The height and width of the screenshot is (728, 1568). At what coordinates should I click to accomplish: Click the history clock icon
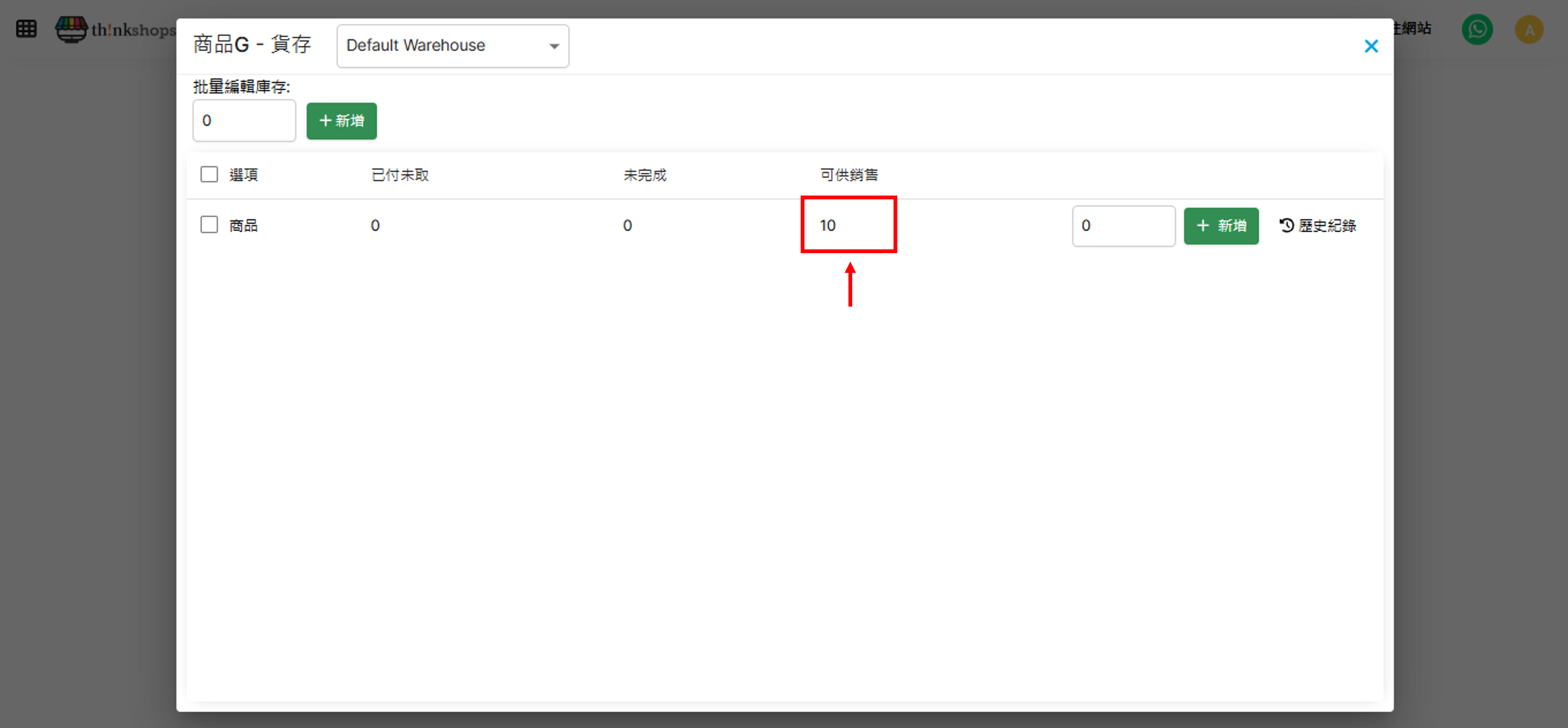click(1286, 225)
